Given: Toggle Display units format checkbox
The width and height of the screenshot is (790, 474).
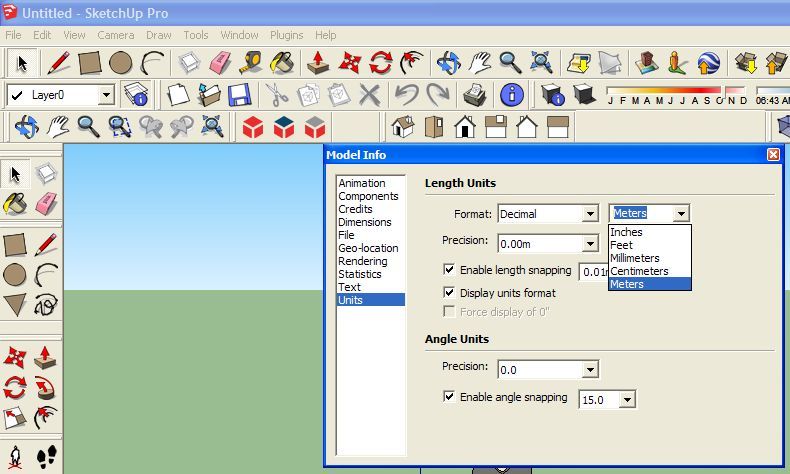Looking at the screenshot, I should pos(449,292).
